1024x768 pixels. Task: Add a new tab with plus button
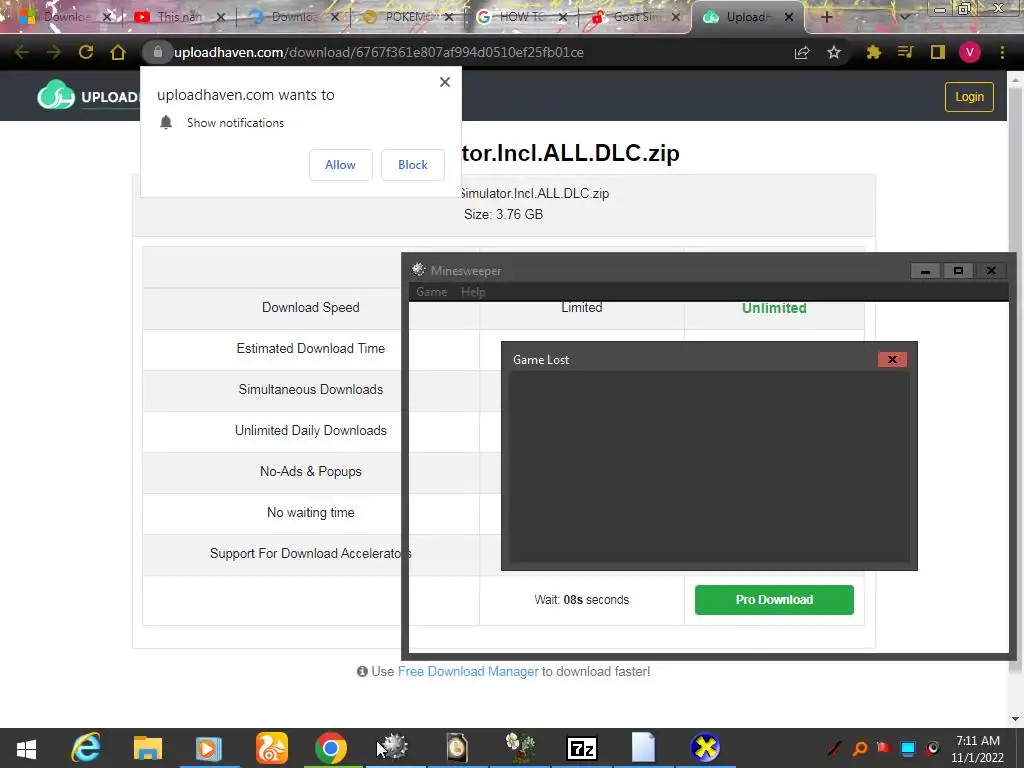(826, 17)
